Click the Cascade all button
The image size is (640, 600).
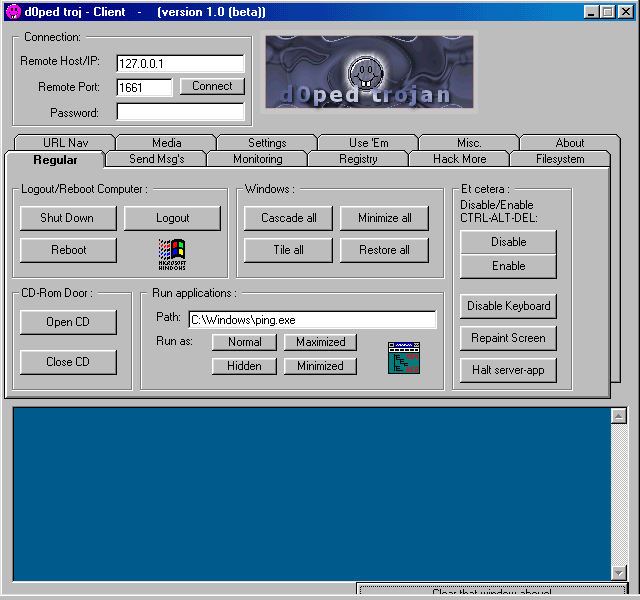click(289, 218)
